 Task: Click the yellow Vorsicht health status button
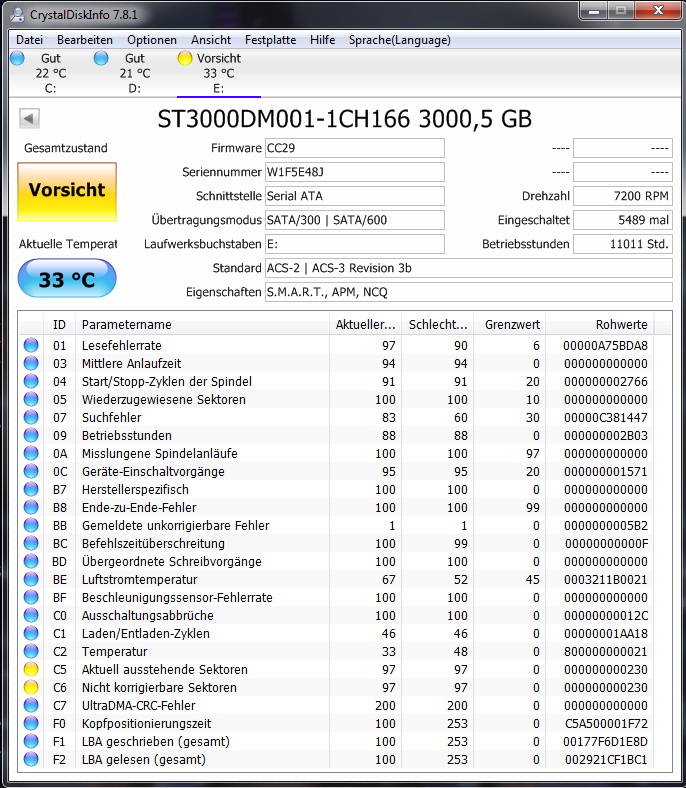tap(67, 191)
